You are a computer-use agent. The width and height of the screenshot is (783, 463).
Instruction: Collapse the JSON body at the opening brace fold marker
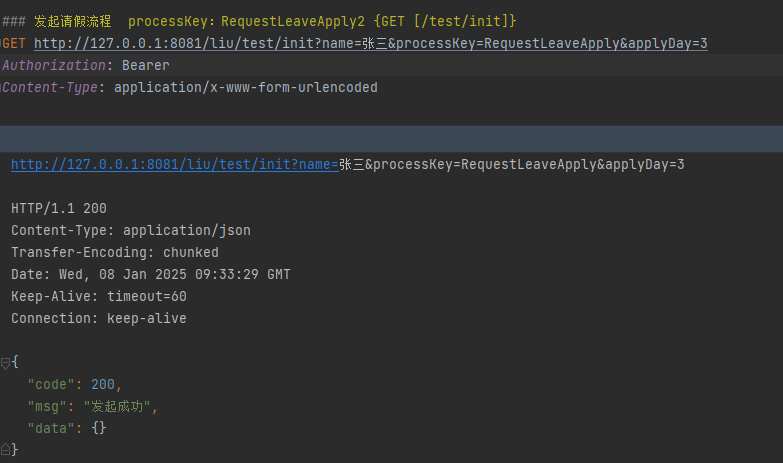point(5,362)
